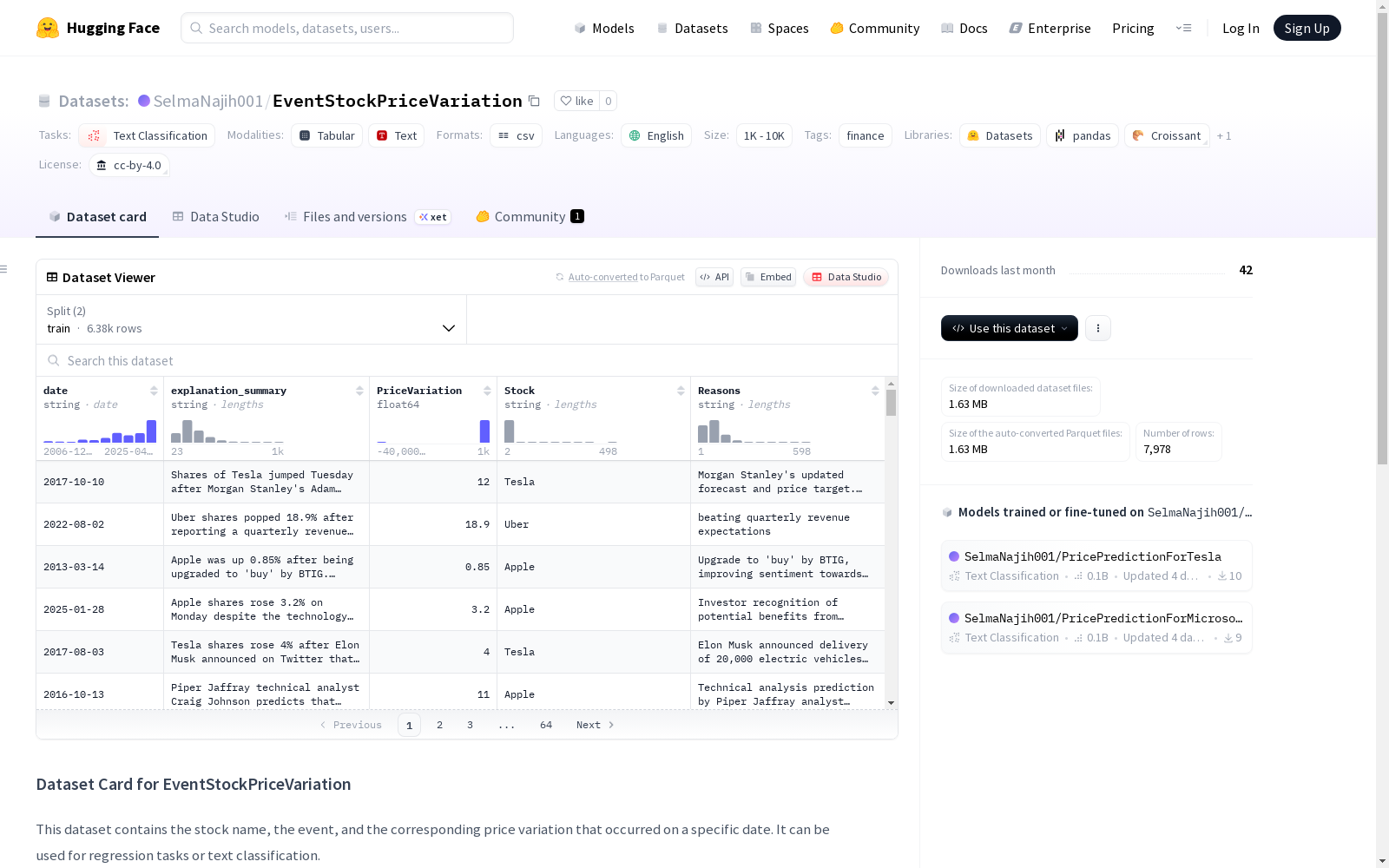Image resolution: width=1389 pixels, height=868 pixels.
Task: Click the Croissant library tag
Action: [1167, 135]
